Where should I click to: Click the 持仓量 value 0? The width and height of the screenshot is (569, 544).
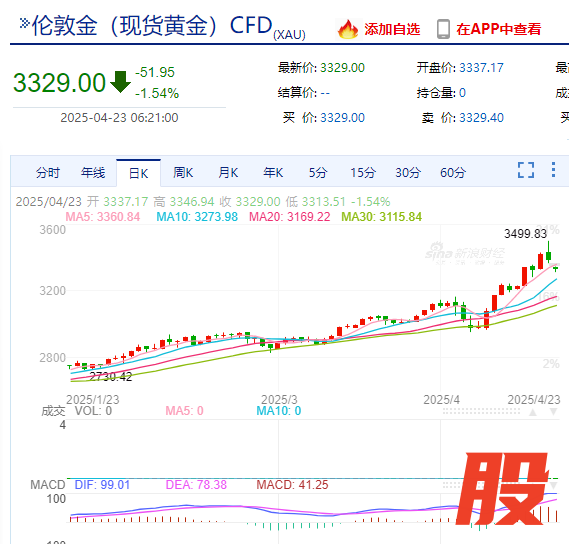[x=462, y=93]
